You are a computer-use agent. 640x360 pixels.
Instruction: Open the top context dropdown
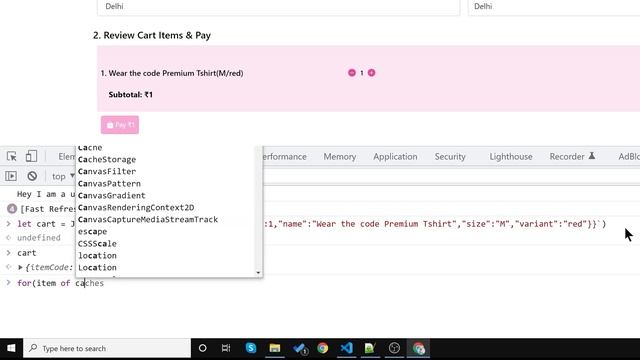point(63,176)
